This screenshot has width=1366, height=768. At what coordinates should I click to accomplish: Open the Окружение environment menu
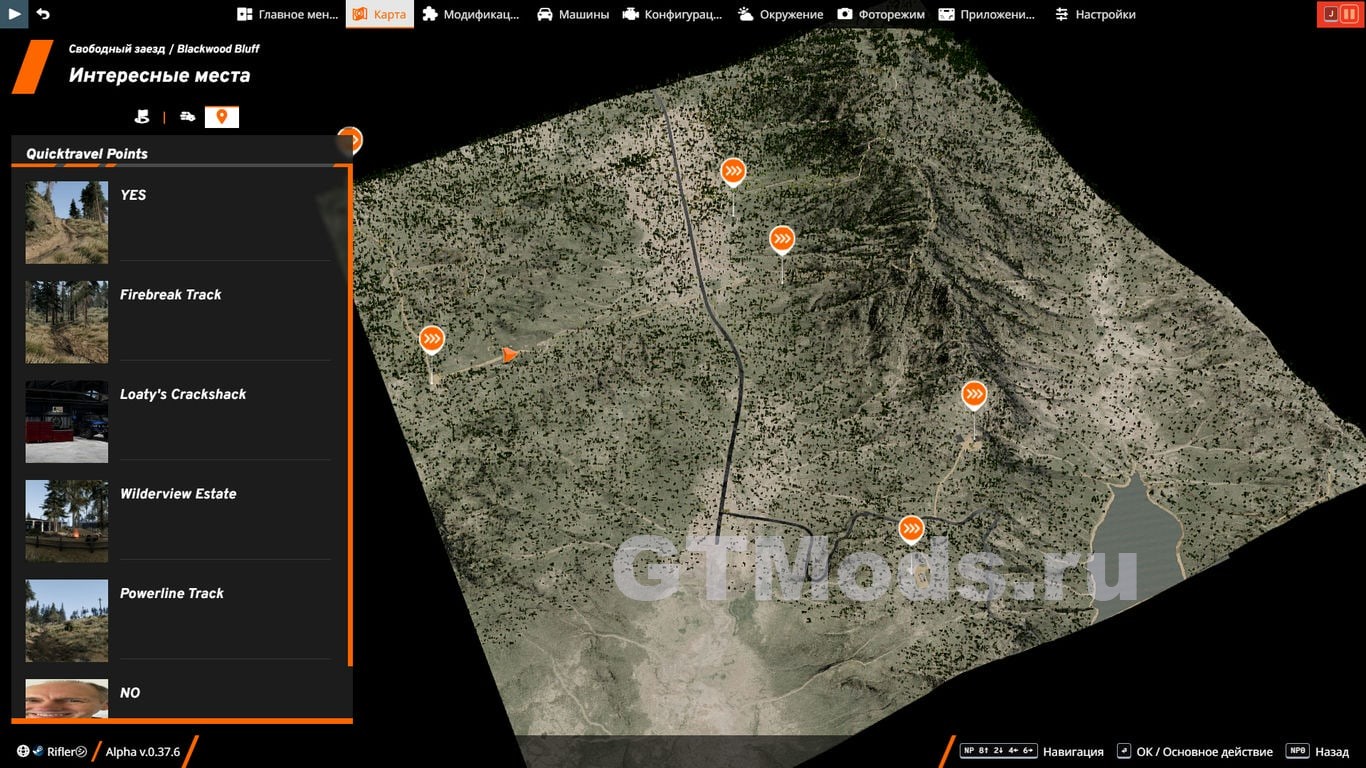(x=780, y=14)
